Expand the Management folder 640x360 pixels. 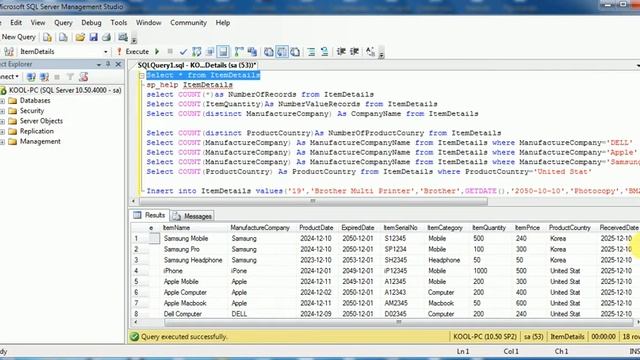[x=2, y=142]
